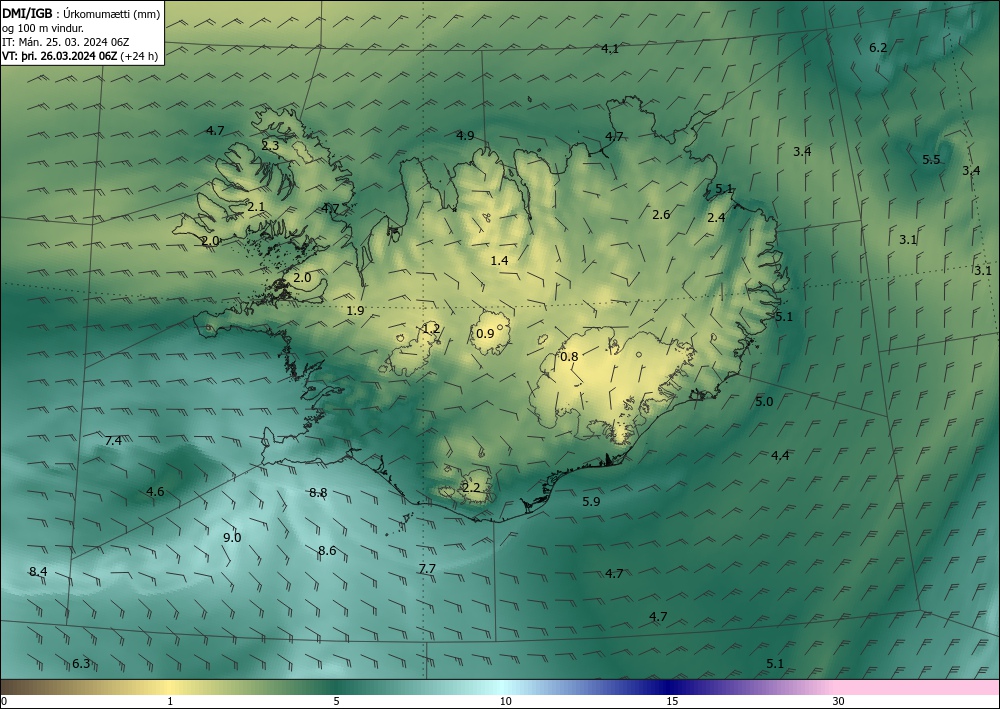This screenshot has width=1000, height=709.
Task: Click the '1' label on the color scale
Action: click(x=170, y=701)
